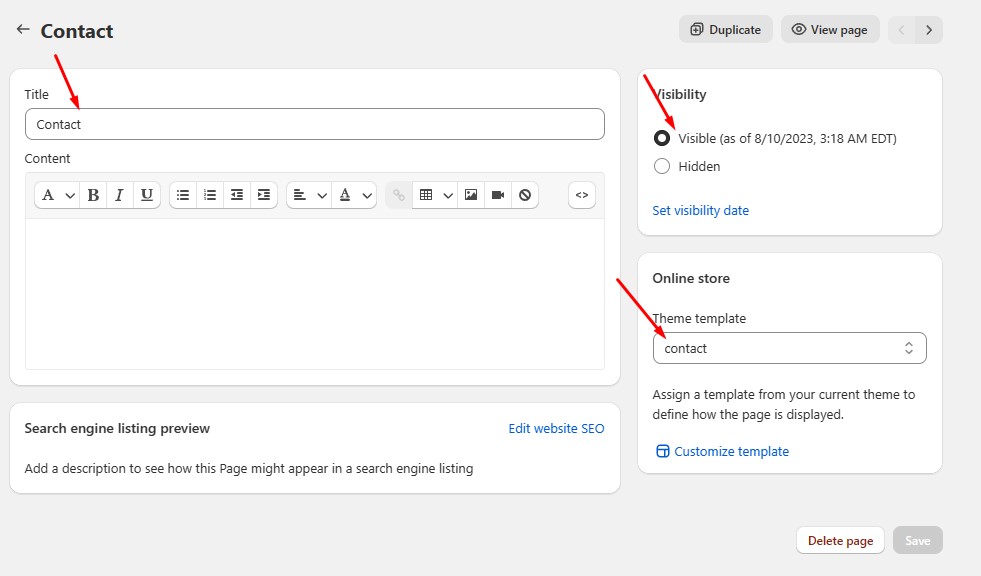981x576 pixels.
Task: Insert a bulleted list
Action: point(183,195)
